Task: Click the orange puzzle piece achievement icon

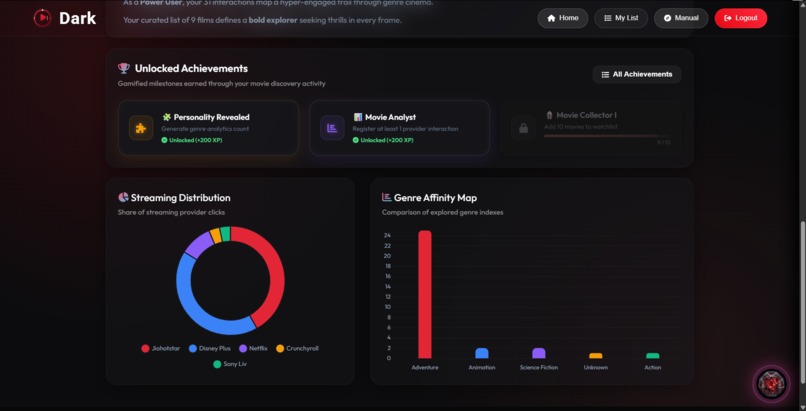Action: [x=141, y=128]
